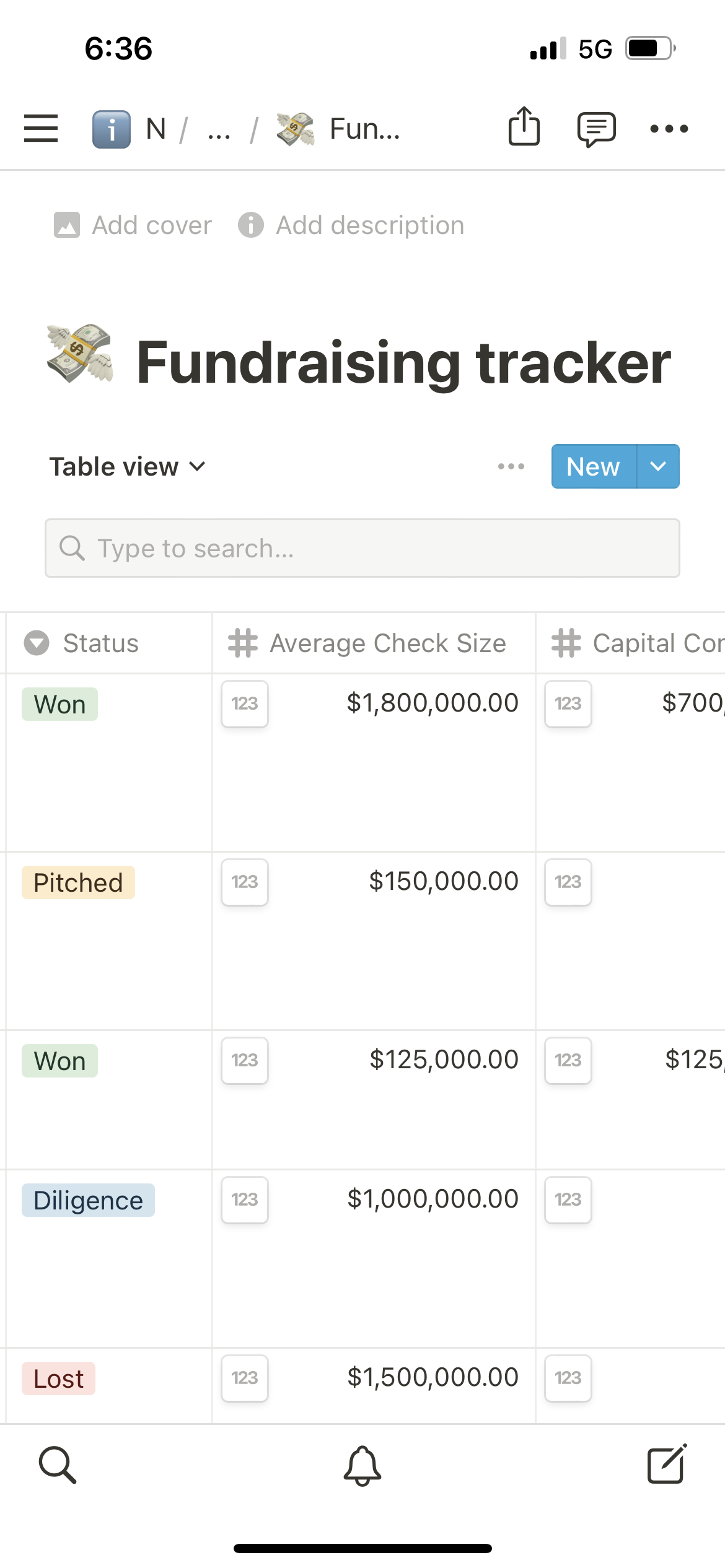Click the blue New button
This screenshot has width=725, height=1568.
coord(593,466)
